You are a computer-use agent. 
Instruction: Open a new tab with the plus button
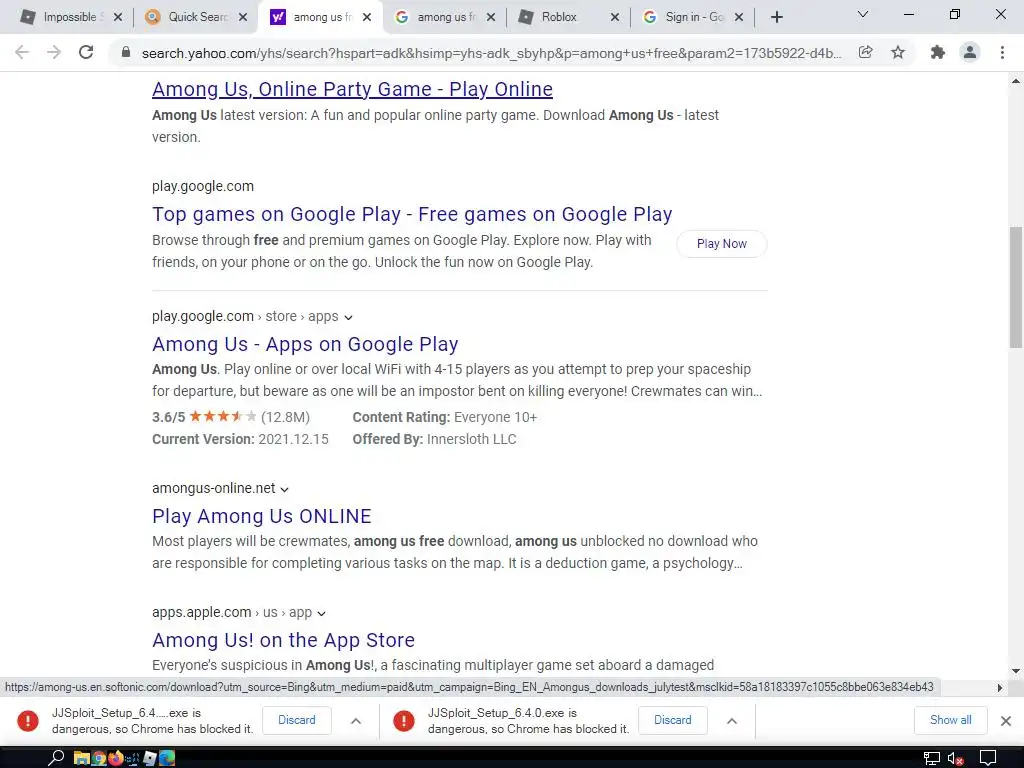(776, 17)
